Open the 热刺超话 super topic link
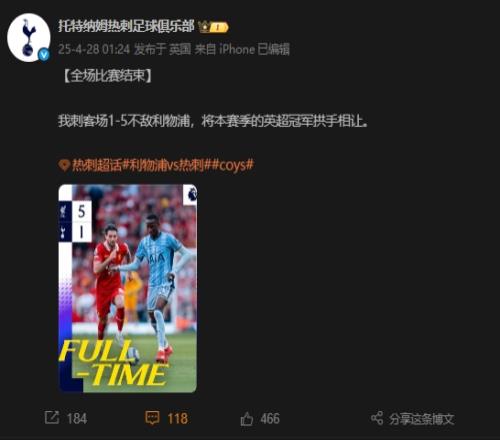This screenshot has height=440, width=500. (97, 165)
